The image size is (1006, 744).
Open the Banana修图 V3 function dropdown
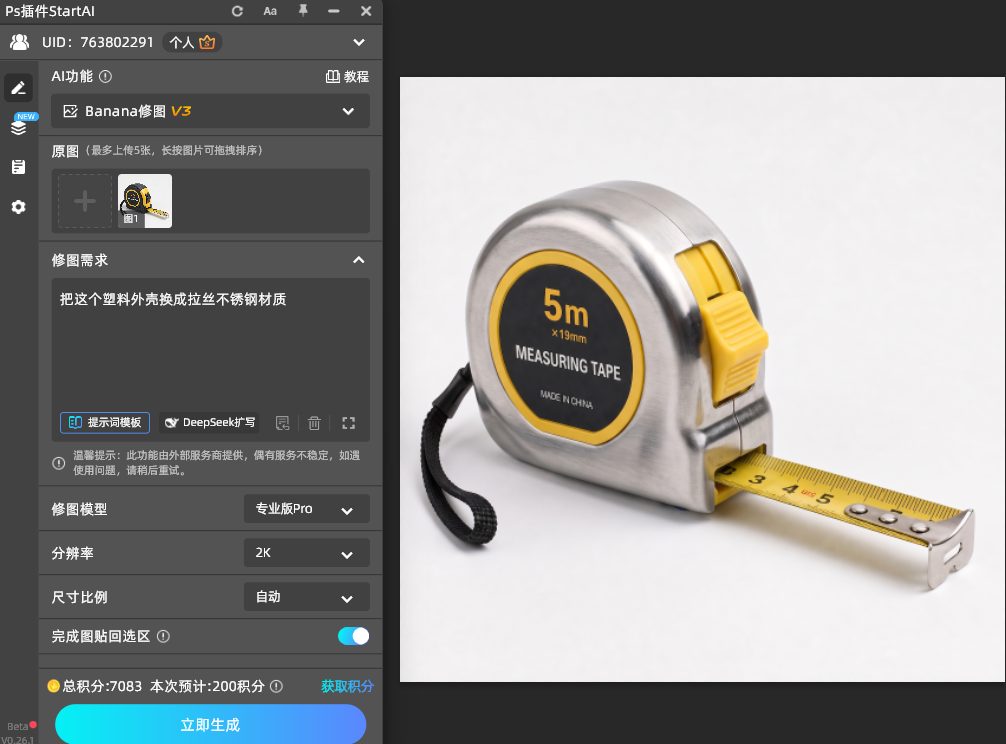(x=210, y=111)
